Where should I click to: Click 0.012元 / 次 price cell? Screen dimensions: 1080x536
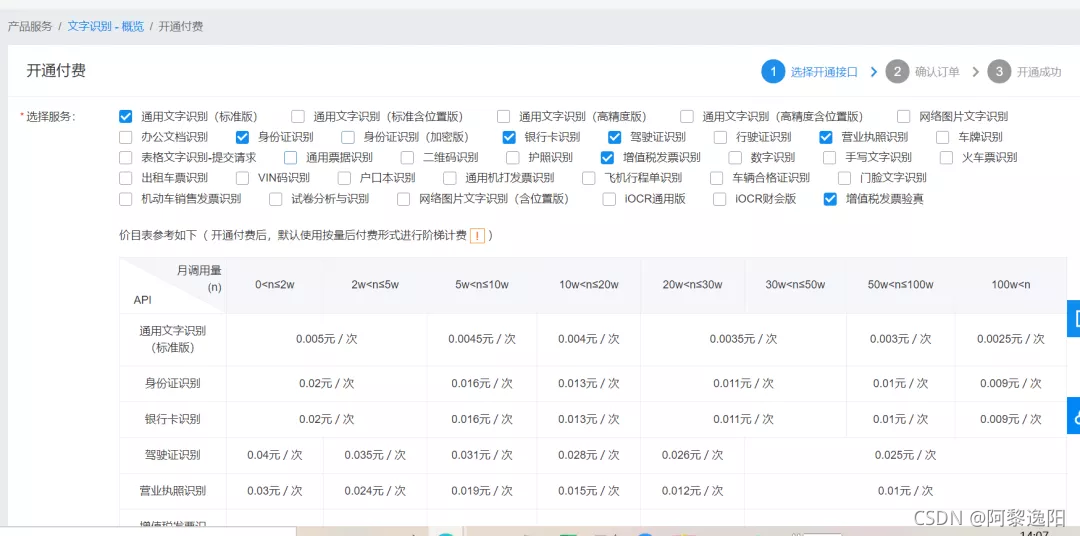coord(692,491)
